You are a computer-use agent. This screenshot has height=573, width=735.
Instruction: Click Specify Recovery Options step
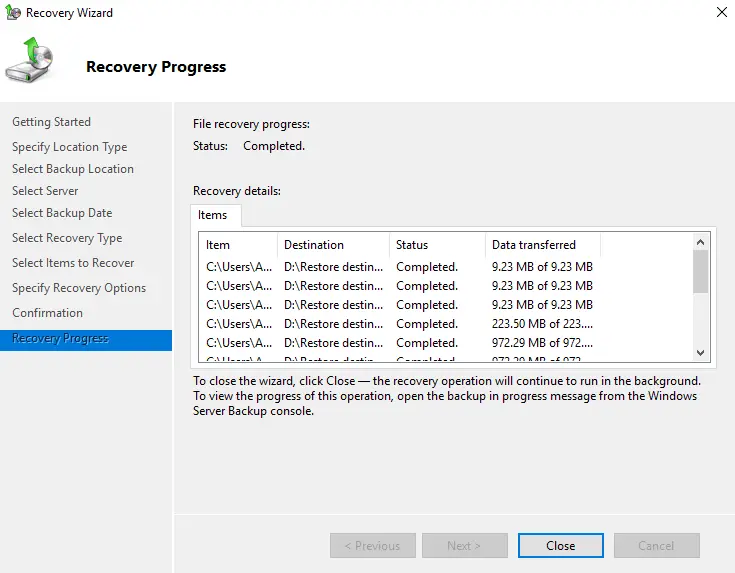point(79,288)
